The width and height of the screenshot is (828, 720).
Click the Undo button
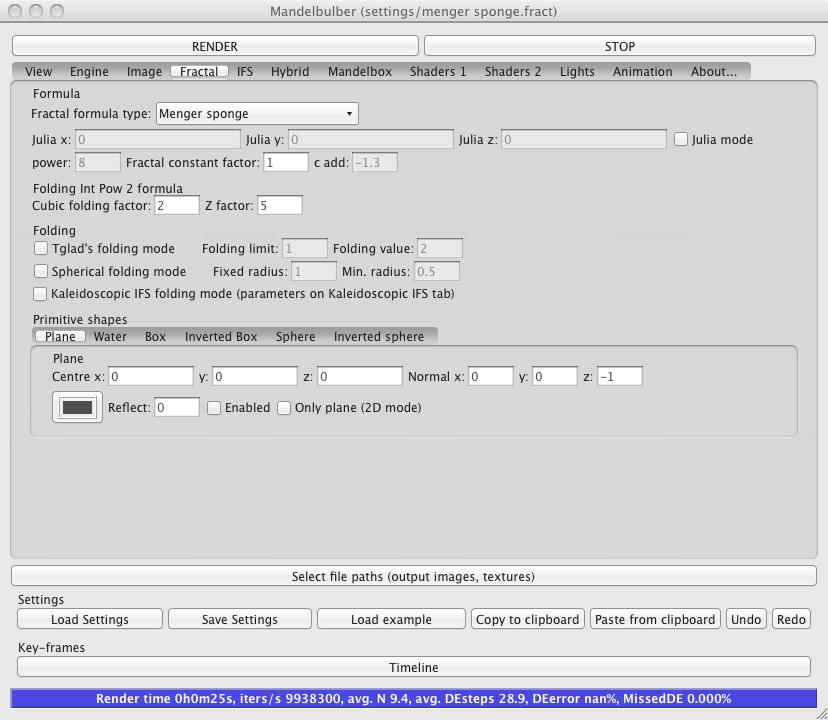pos(745,620)
